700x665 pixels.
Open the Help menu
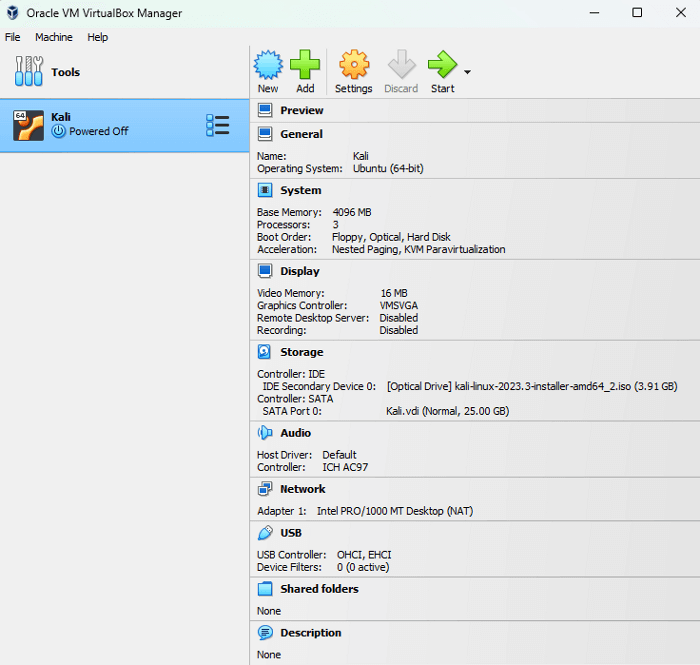(x=97, y=37)
